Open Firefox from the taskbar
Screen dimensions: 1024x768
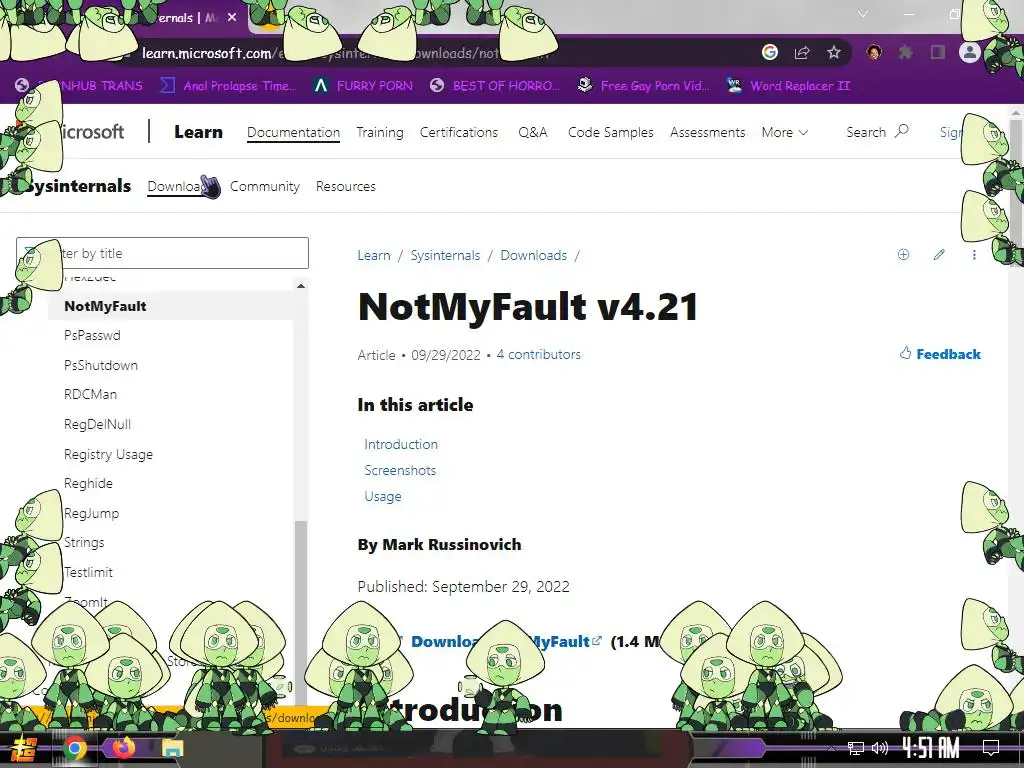tap(123, 747)
